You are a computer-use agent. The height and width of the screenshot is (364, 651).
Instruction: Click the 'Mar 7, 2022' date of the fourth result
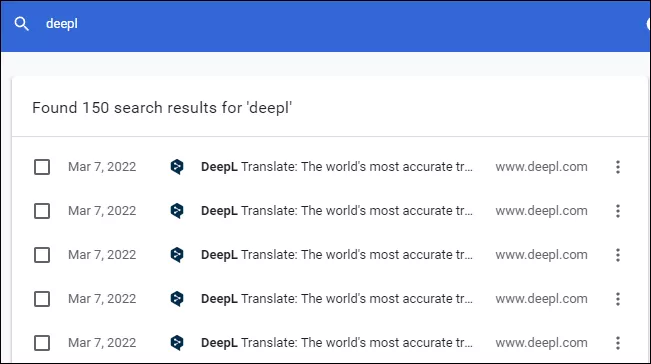pyautogui.click(x=102, y=299)
